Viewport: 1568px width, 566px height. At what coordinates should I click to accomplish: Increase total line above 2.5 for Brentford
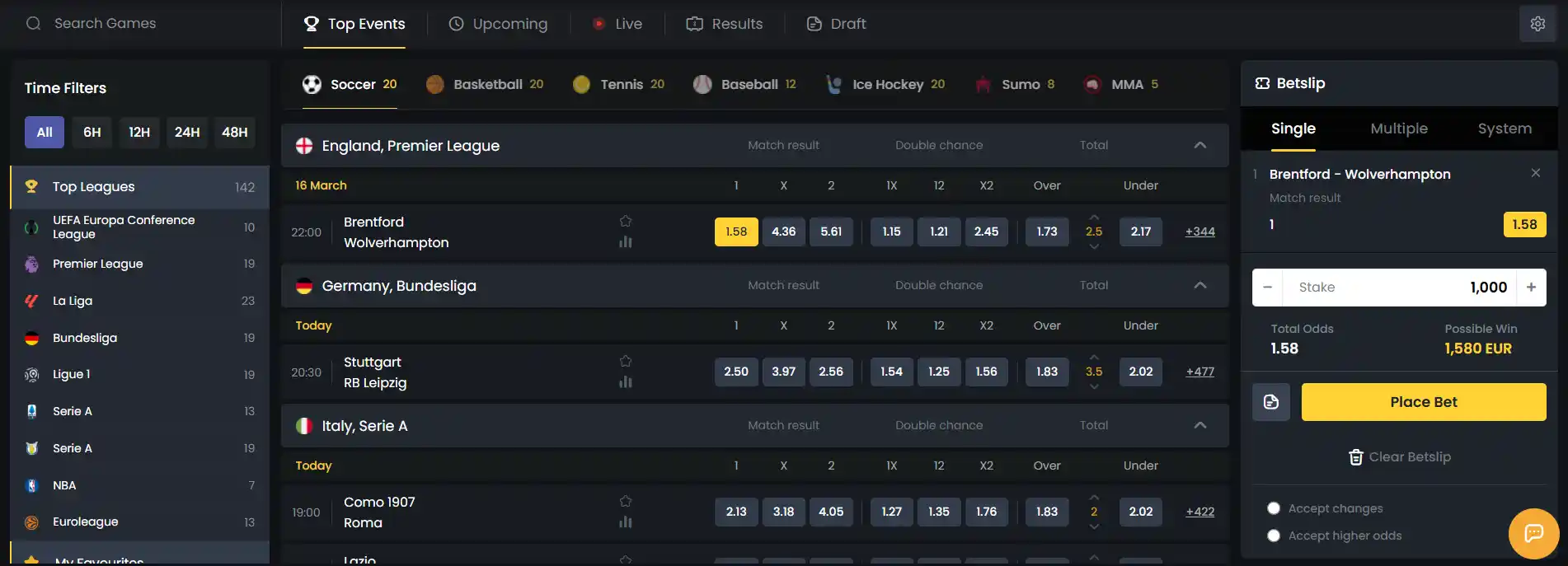pos(1094,217)
